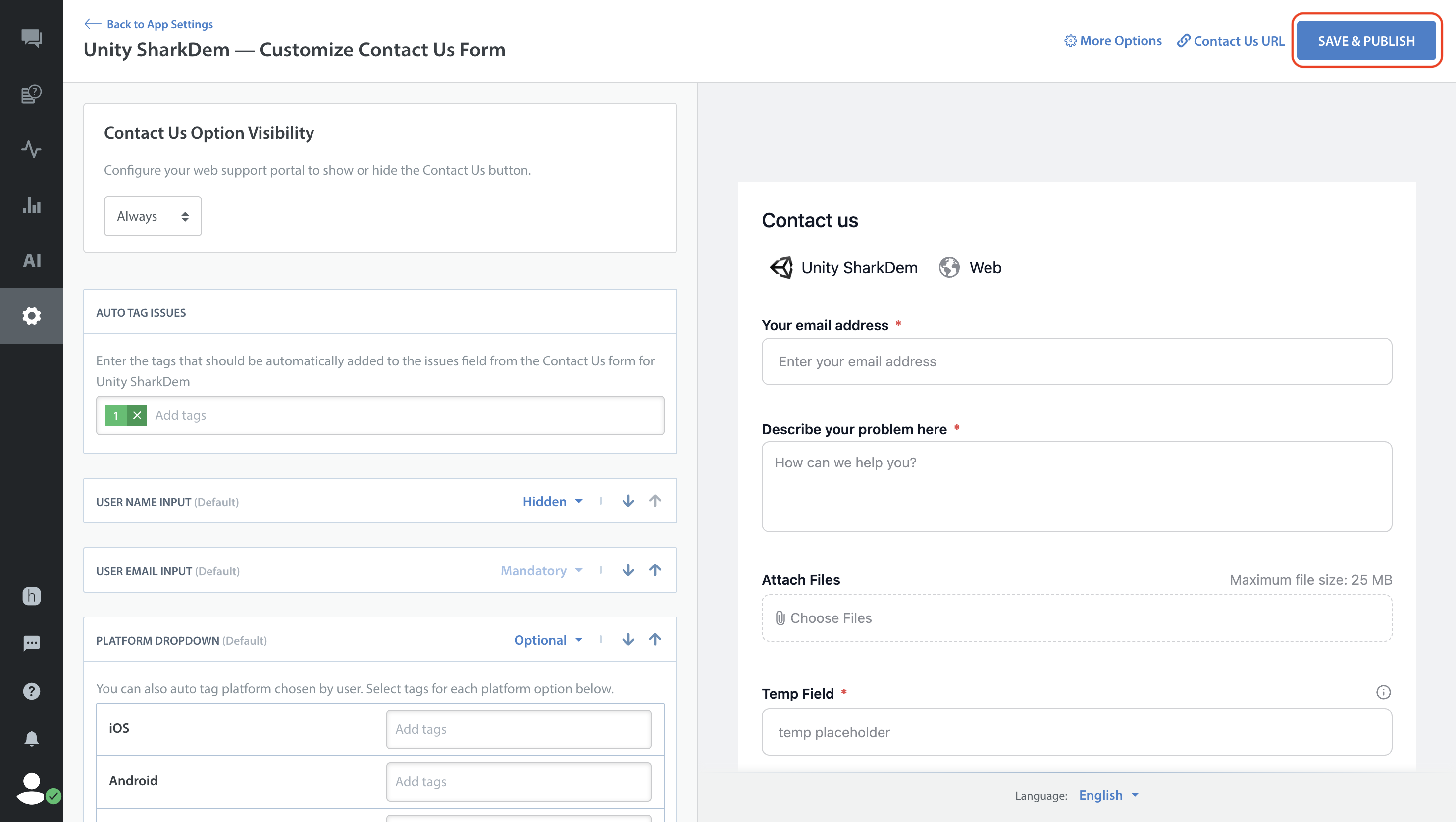
Task: Open the AI section in sidebar
Action: [x=32, y=260]
